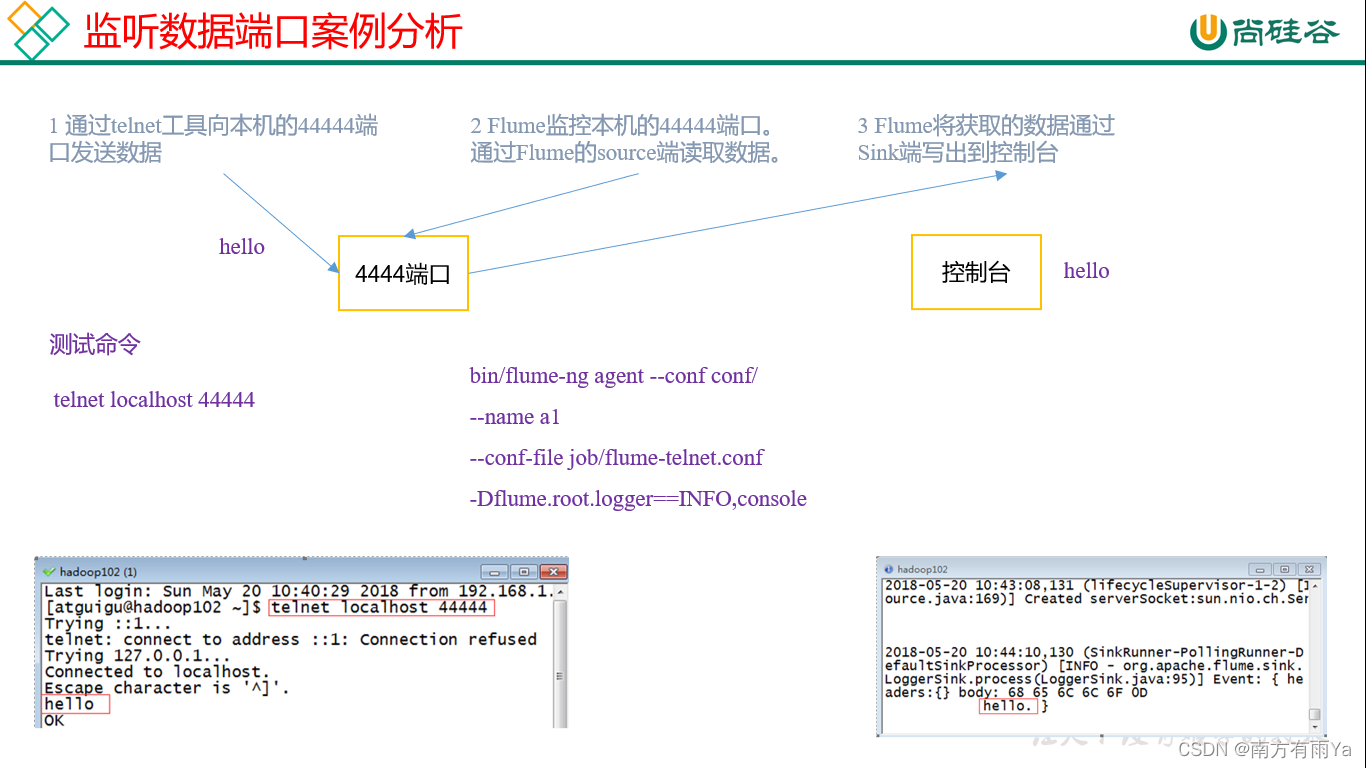Image resolution: width=1366 pixels, height=768 pixels.
Task: Click the diamond logo icon beside the slide title
Action: click(39, 30)
